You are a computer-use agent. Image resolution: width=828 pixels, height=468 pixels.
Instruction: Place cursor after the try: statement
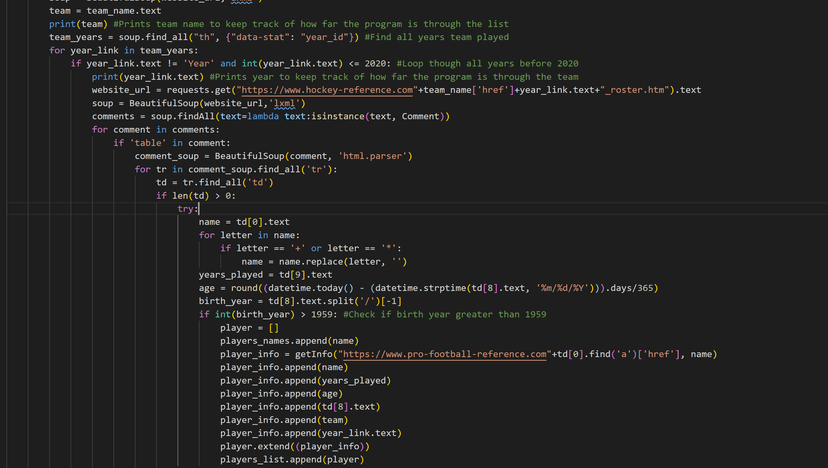[199, 209]
